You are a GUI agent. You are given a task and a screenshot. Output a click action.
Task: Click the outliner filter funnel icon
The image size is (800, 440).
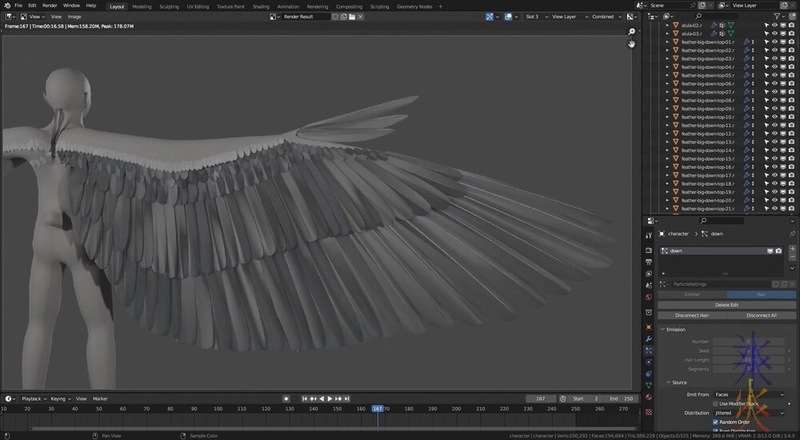pos(776,17)
